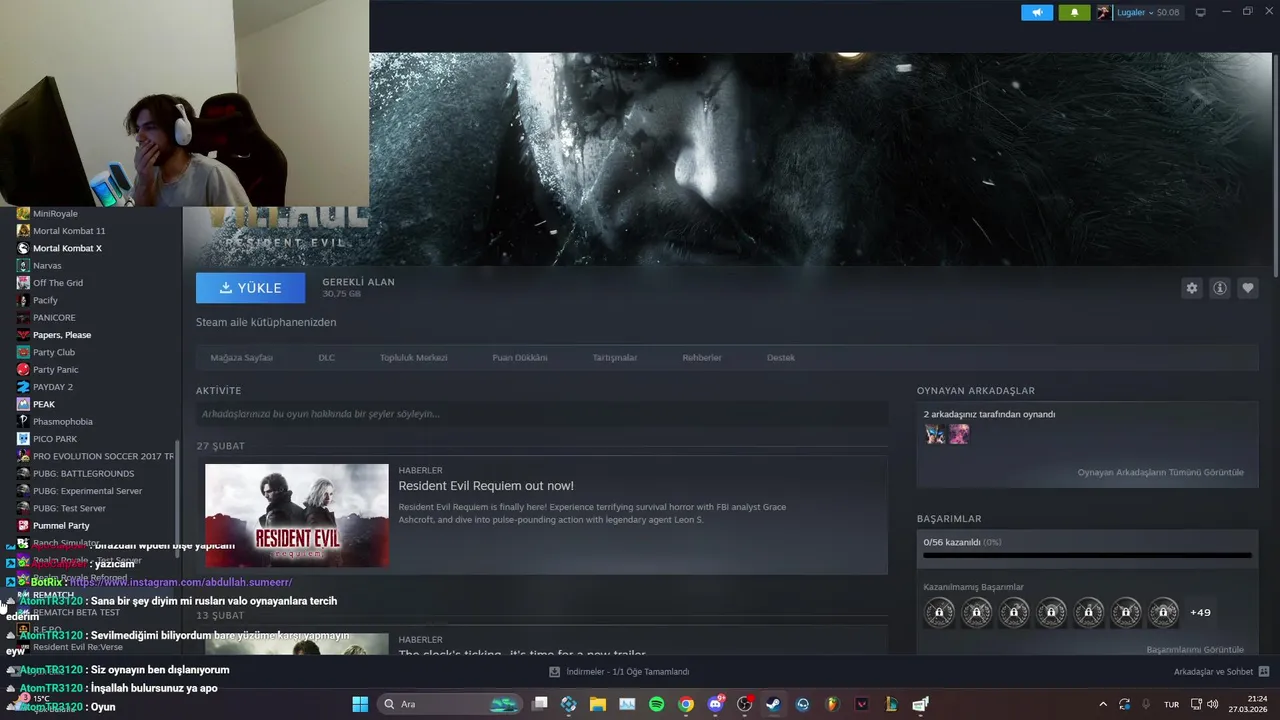Open Discord from the taskbar
The height and width of the screenshot is (720, 1280).
coord(715,704)
